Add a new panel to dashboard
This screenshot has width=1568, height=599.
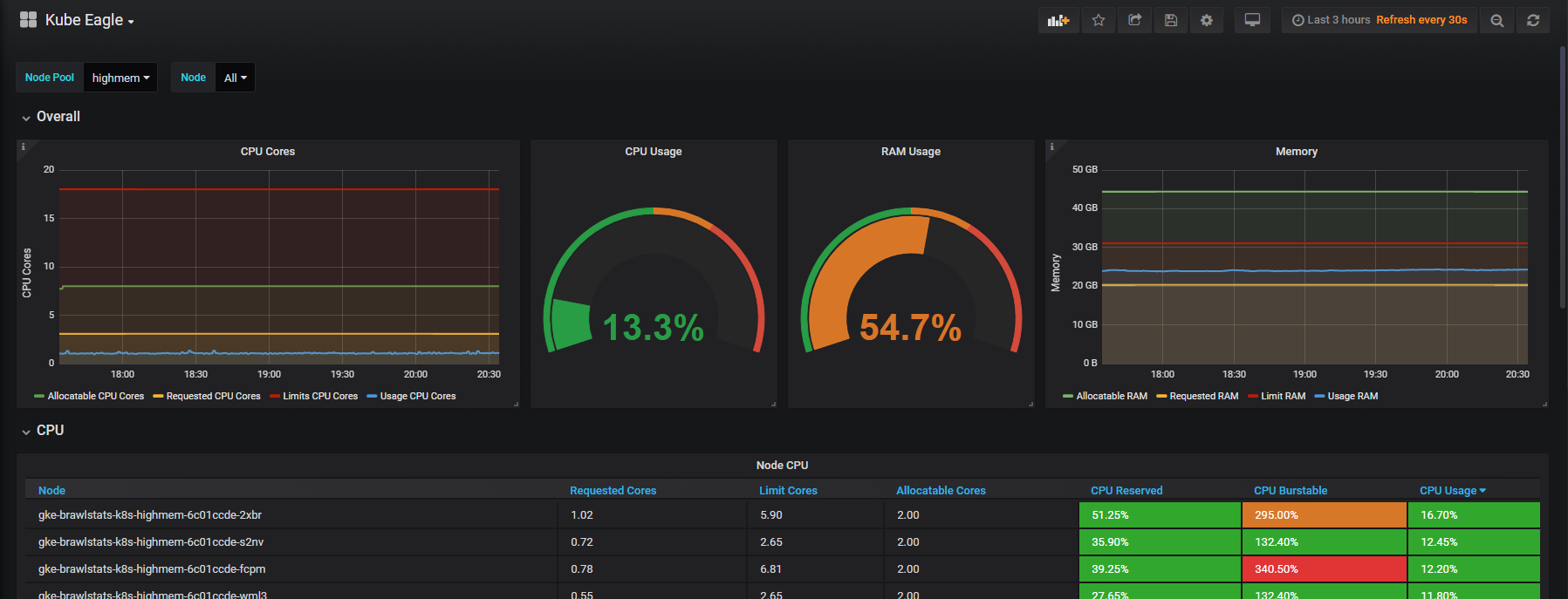1058,20
